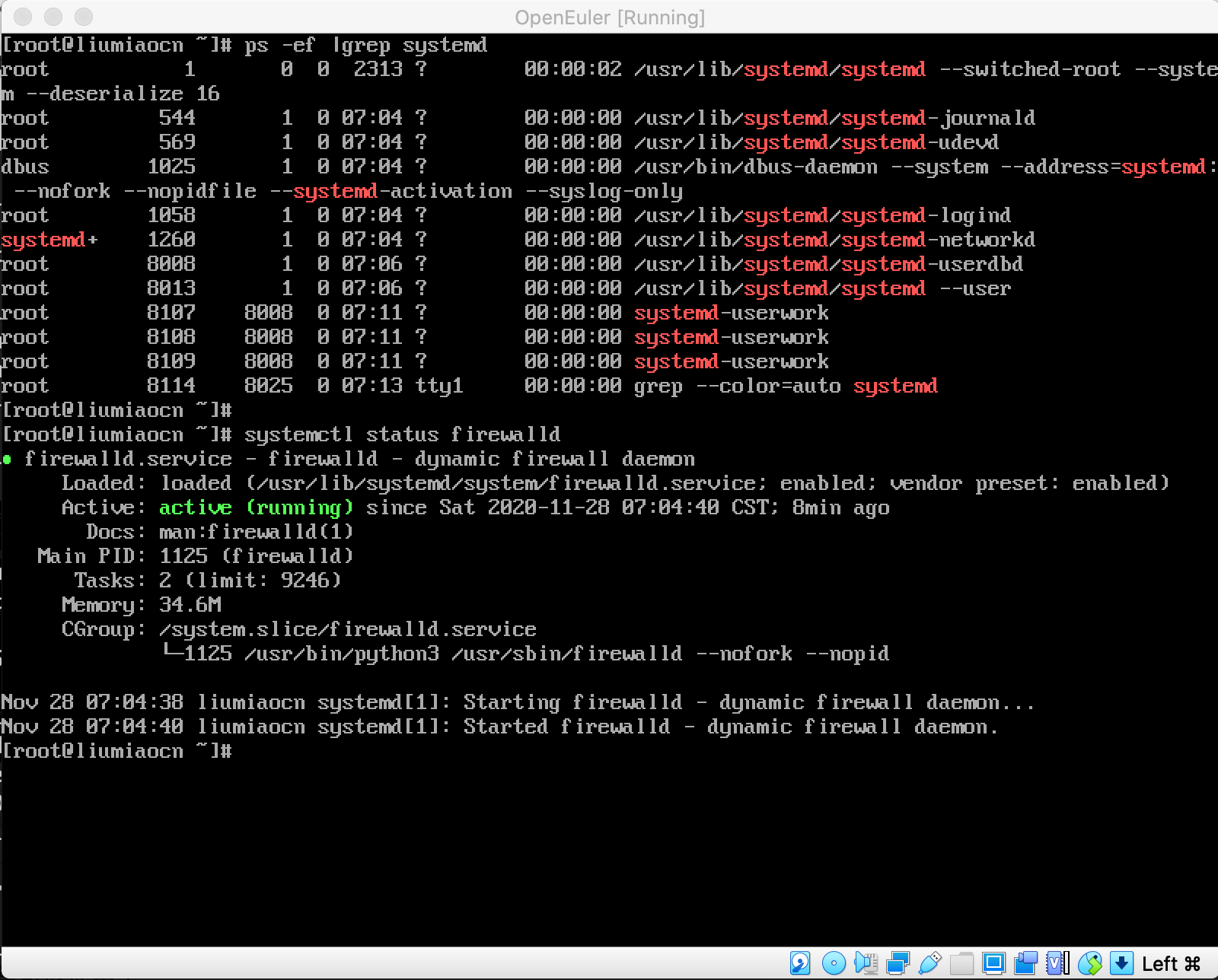Image resolution: width=1218 pixels, height=980 pixels.
Task: Click the 'Loaded:' label in service status
Action: [x=104, y=483]
